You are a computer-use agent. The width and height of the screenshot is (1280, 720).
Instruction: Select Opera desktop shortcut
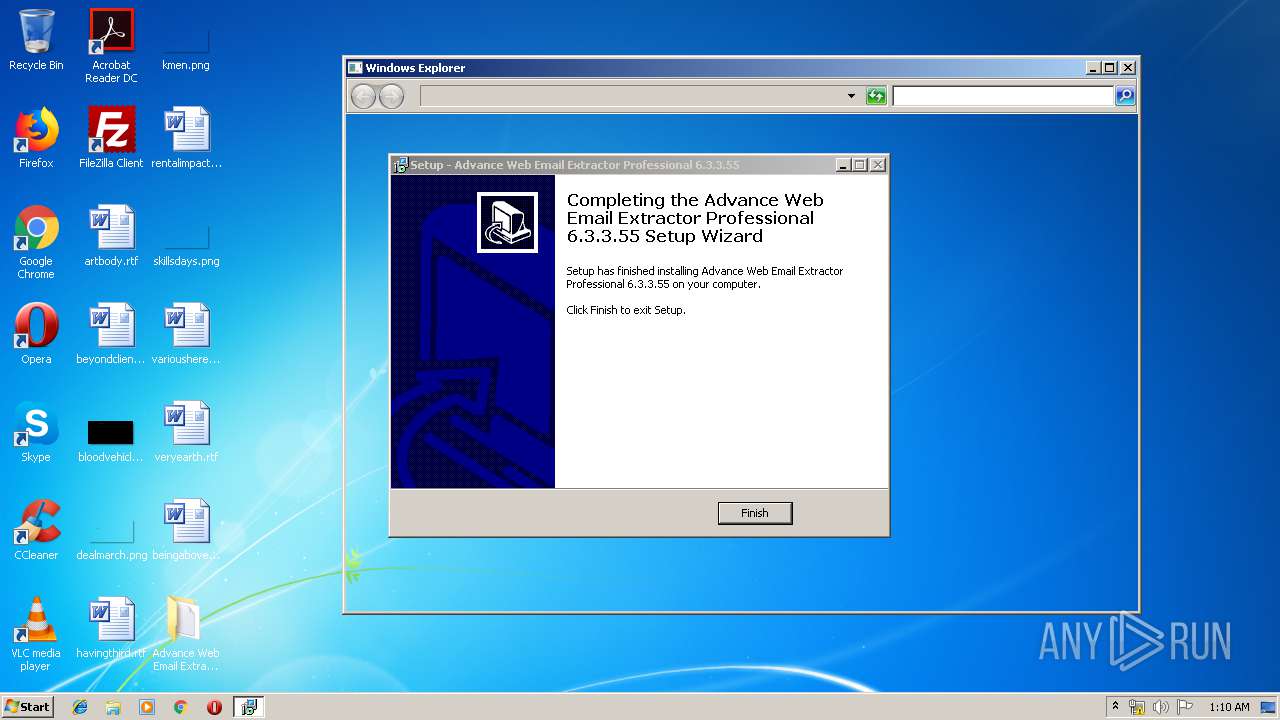click(36, 334)
